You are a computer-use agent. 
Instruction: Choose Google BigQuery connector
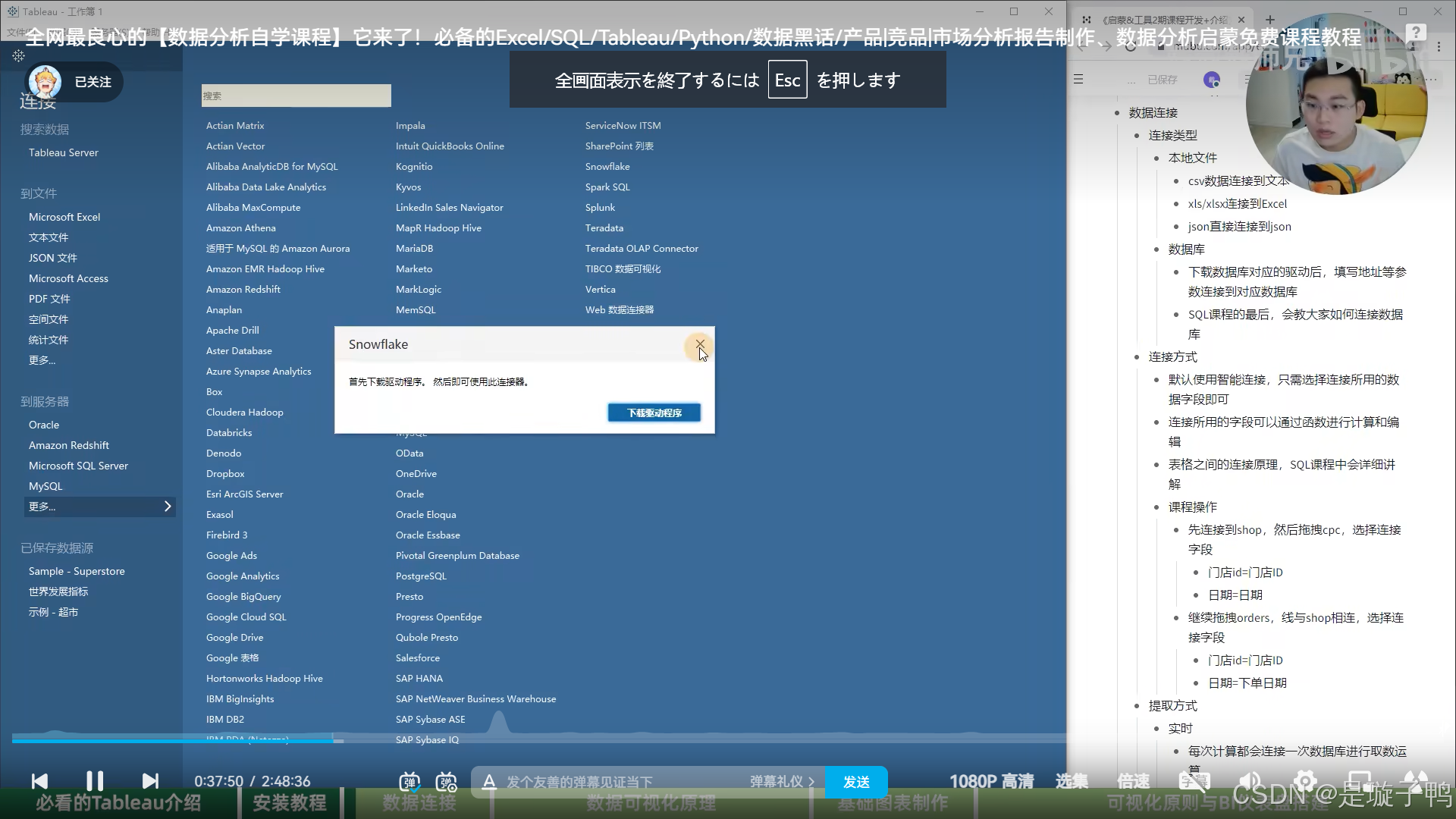tap(243, 596)
